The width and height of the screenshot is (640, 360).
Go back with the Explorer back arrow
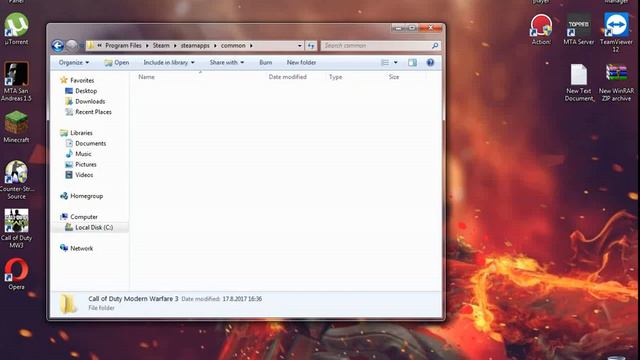coord(58,46)
